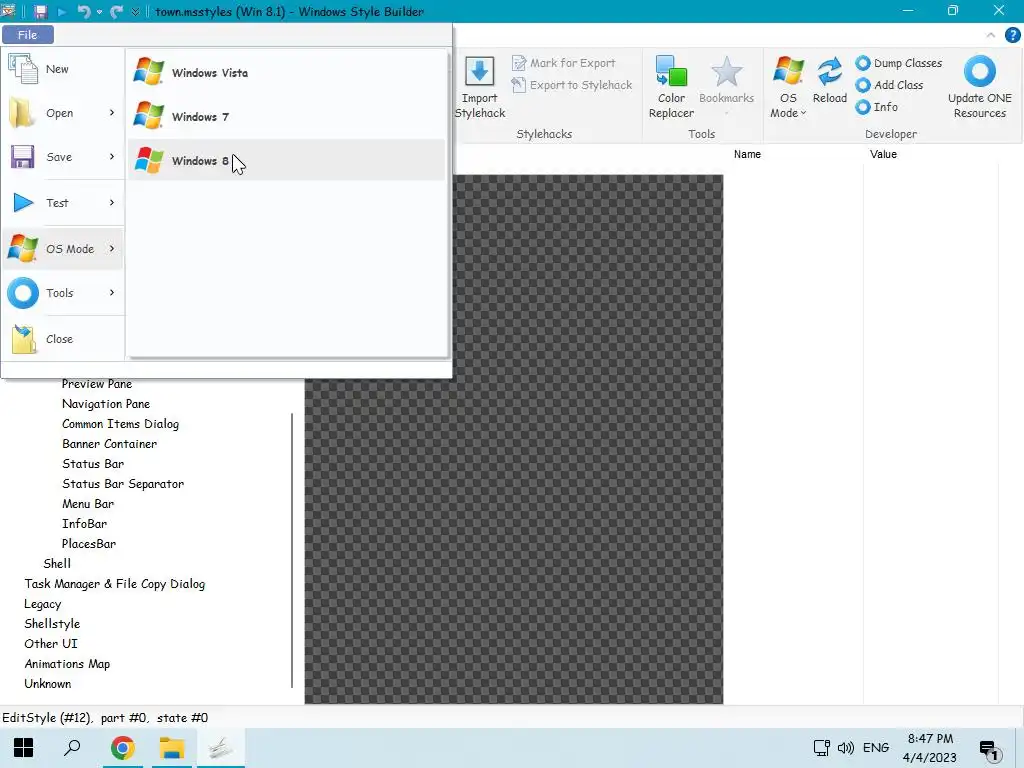Select Windows 7 OS mode
Screen dimensions: 1024x768
(x=287, y=116)
